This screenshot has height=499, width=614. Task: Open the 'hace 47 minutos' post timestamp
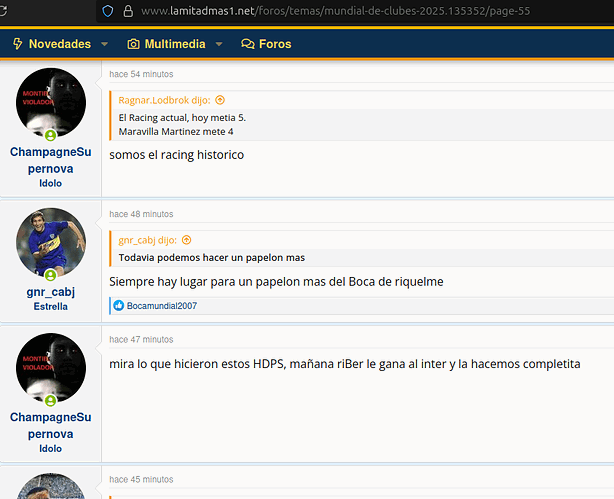141,339
